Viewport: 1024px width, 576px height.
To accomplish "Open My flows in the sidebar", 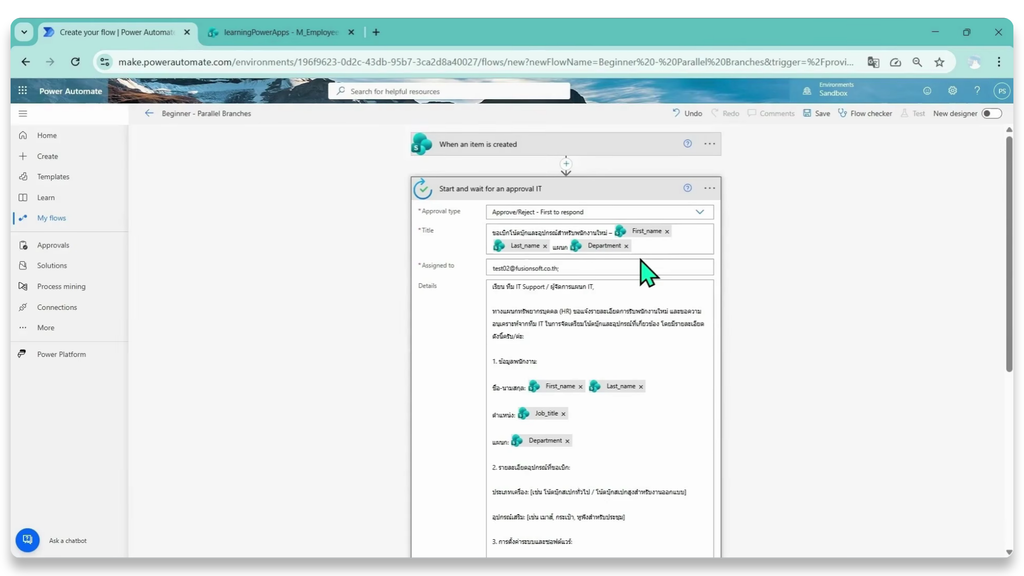I will [52, 218].
